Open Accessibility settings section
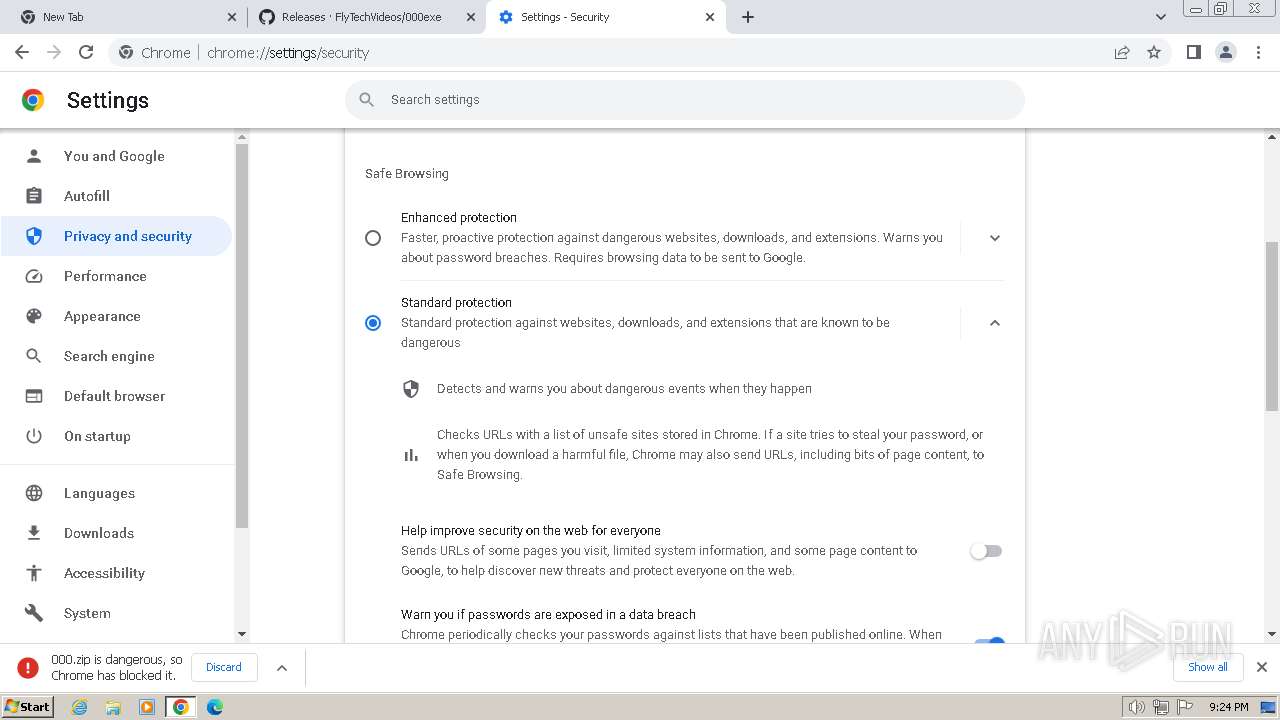Screen dimensions: 1280x720 click(117, 573)
